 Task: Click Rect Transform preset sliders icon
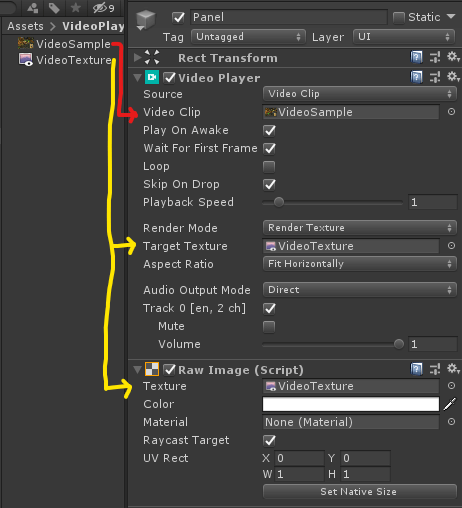[435, 57]
